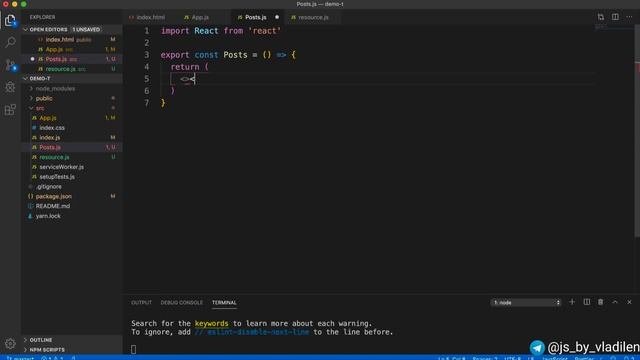Image resolution: width=640 pixels, height=360 pixels.
Task: Open the Run and Debug view
Action: pos(10,87)
